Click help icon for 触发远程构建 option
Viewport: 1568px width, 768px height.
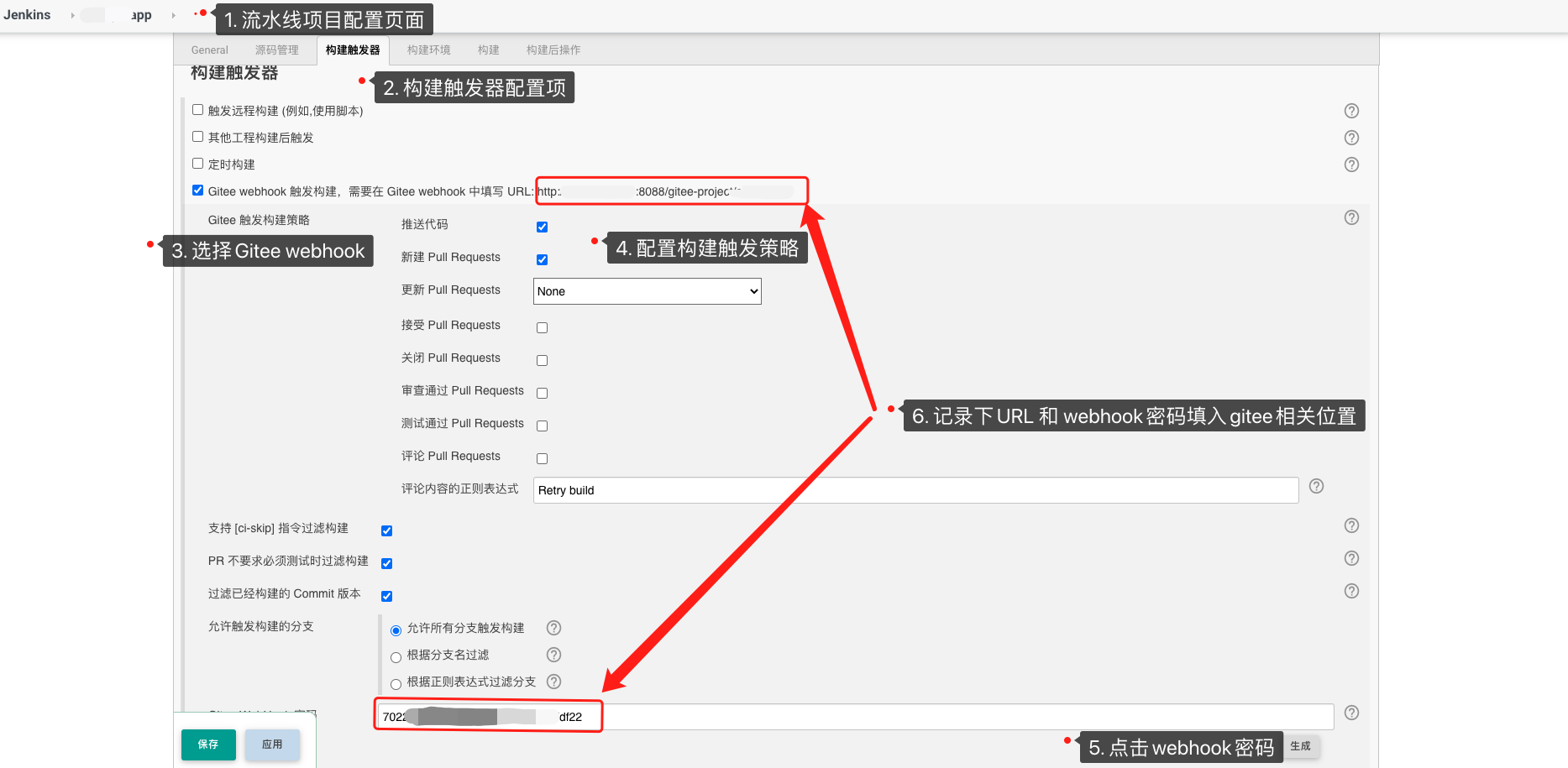[x=1351, y=111]
